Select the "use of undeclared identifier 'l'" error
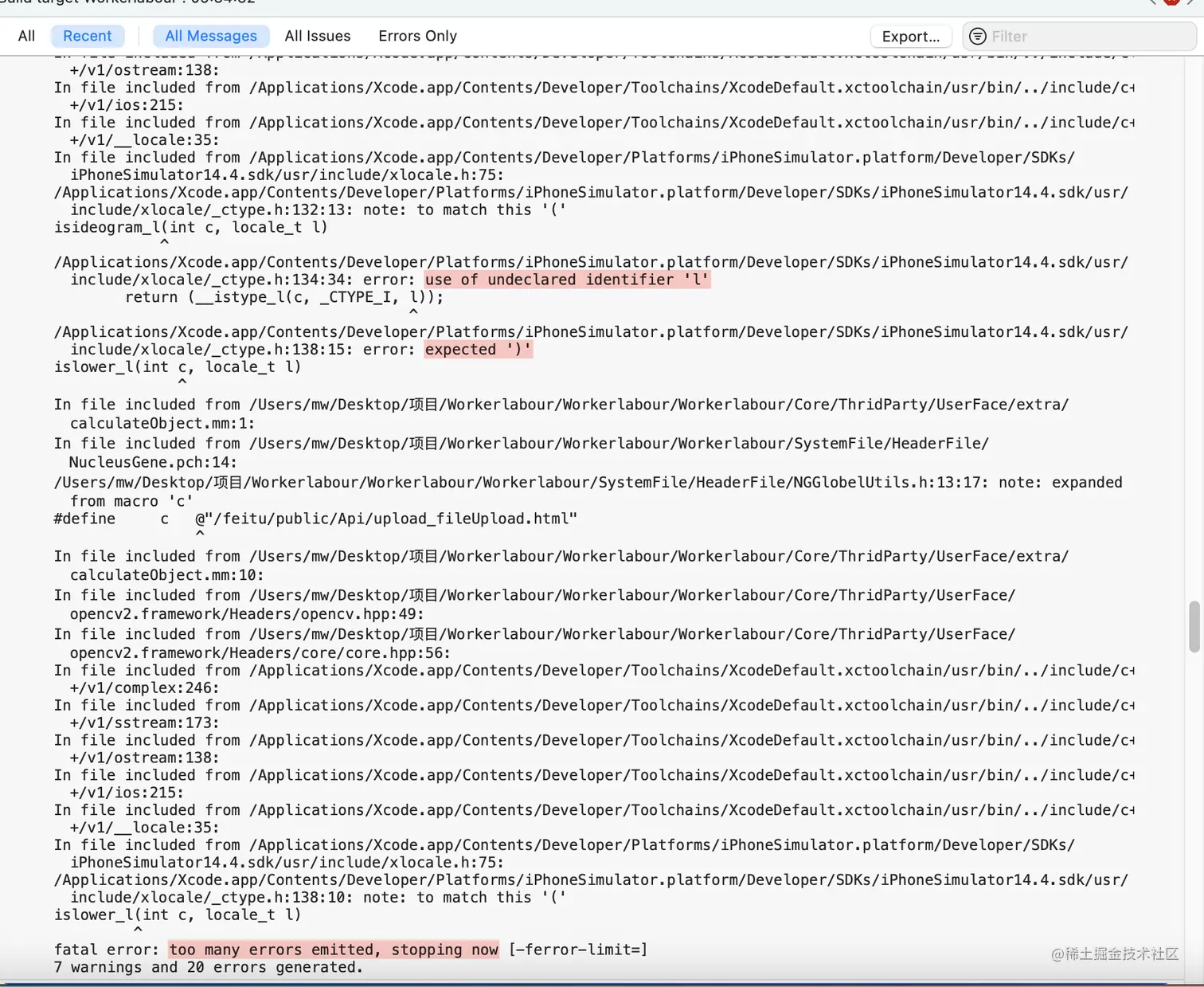 (x=566, y=280)
